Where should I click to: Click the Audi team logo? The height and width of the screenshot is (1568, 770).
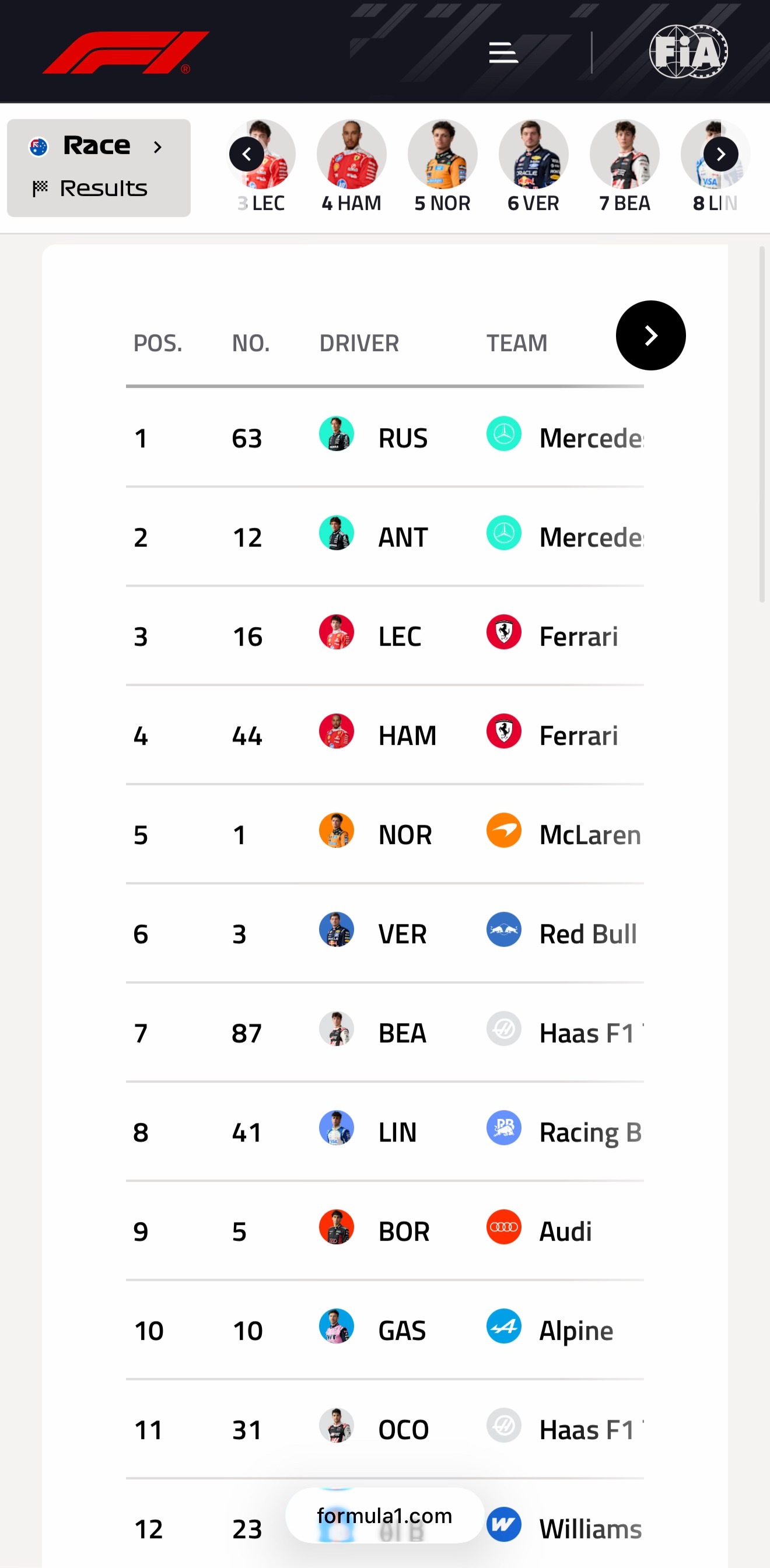point(503,1227)
